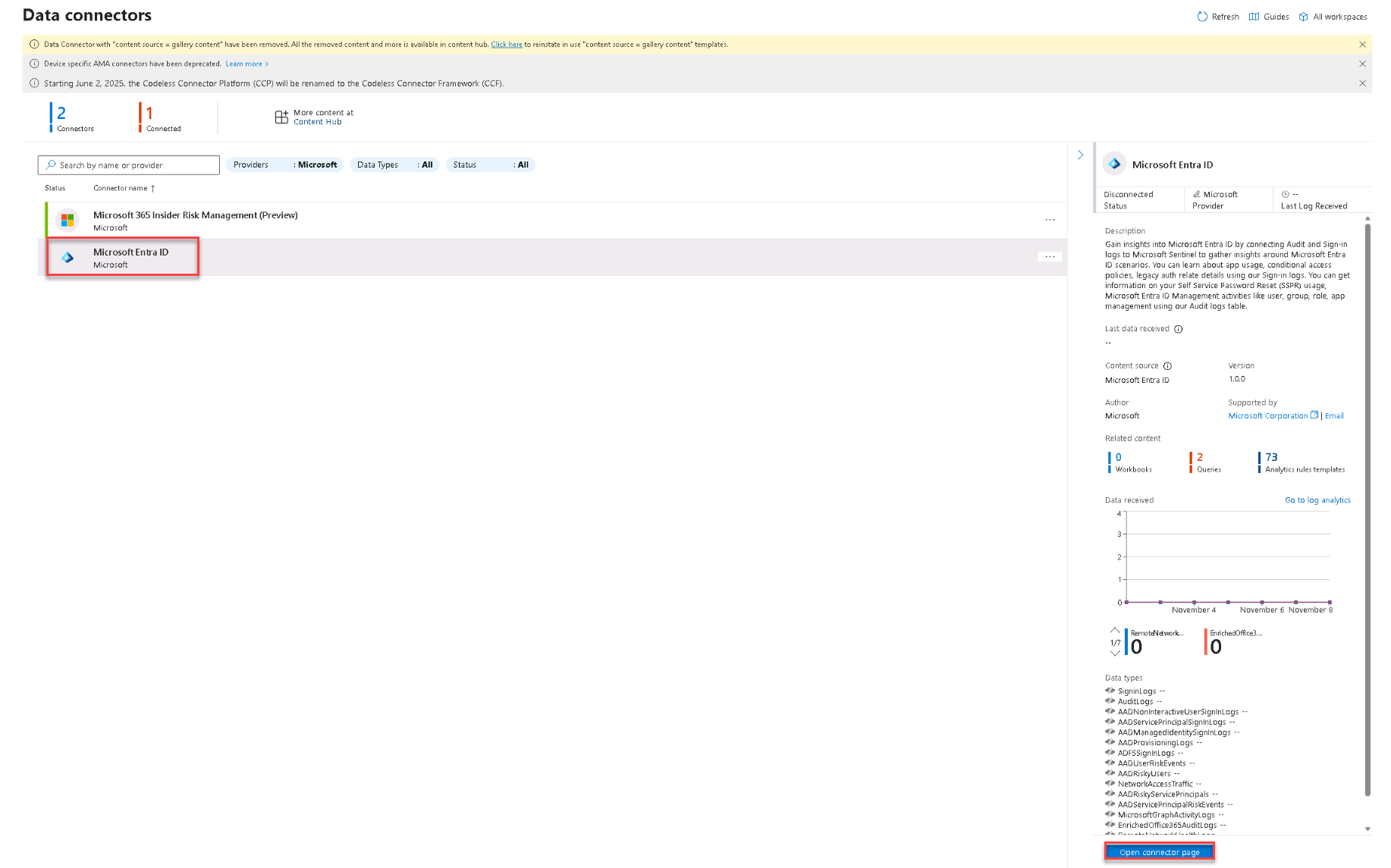Sort by the Status column header

[55, 188]
